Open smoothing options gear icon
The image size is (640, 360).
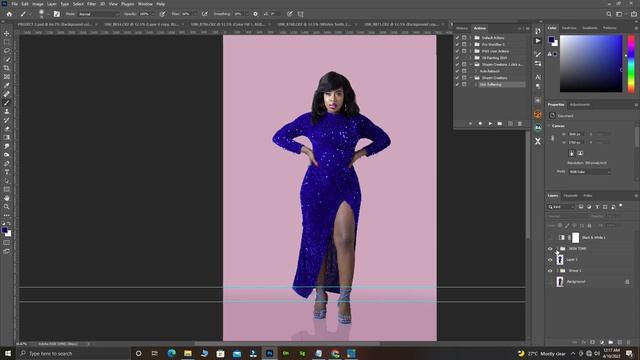click(x=256, y=14)
